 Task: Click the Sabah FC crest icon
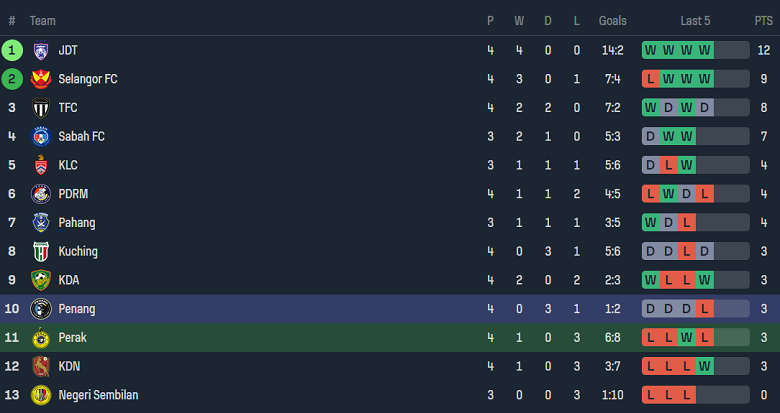(x=41, y=136)
